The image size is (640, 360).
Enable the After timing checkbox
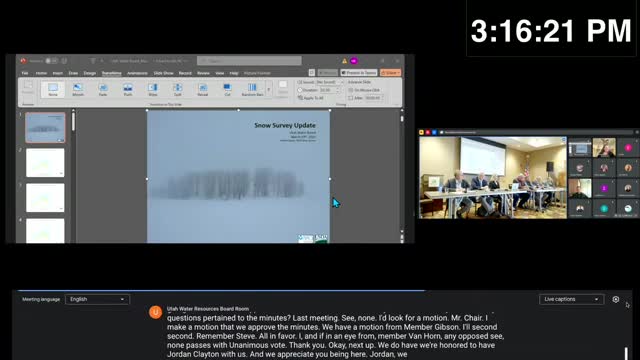tap(351, 98)
